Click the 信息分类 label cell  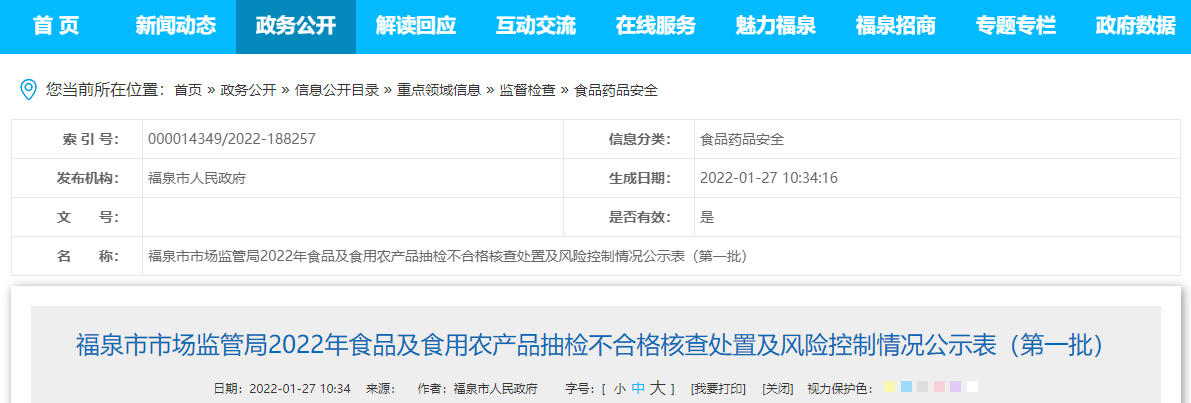(x=629, y=139)
